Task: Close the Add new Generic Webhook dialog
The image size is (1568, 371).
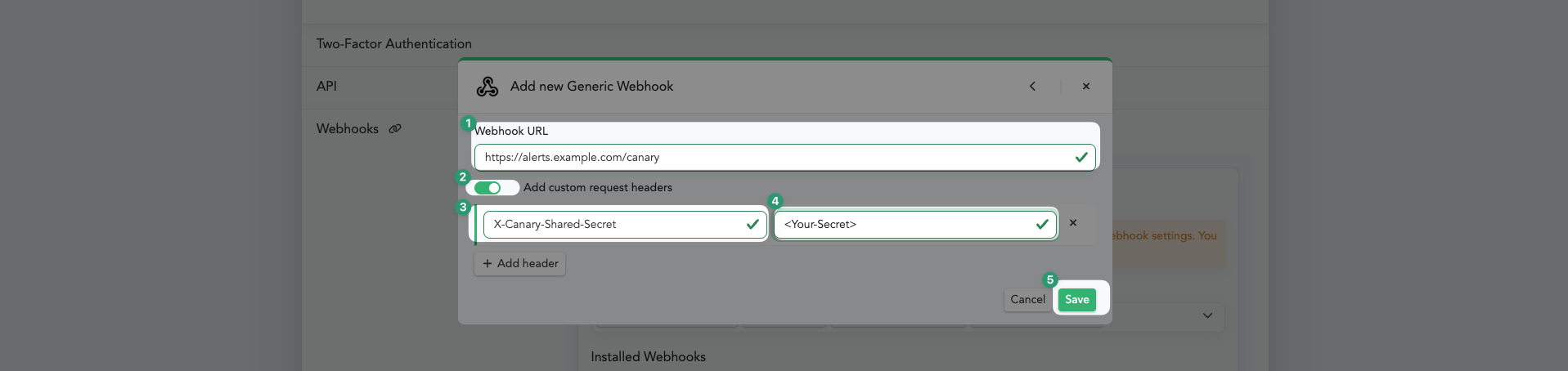Action: (x=1085, y=87)
